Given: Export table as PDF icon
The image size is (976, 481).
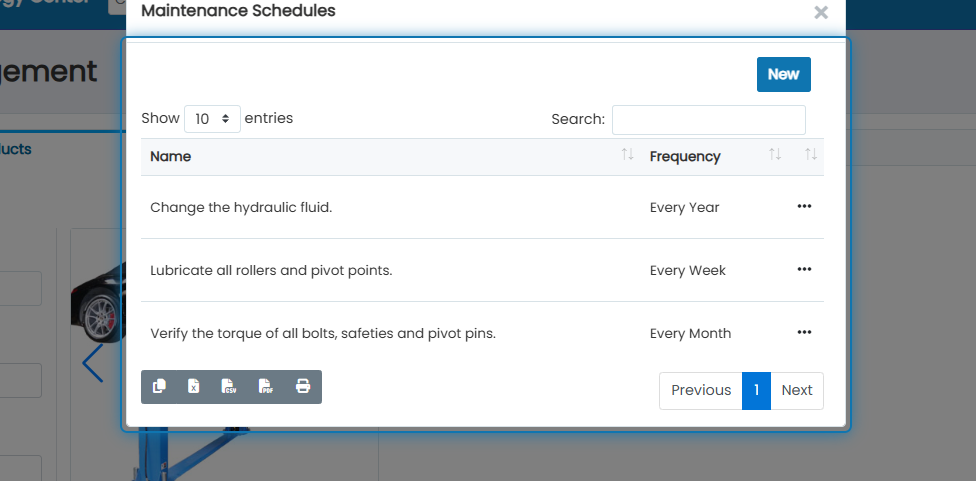Looking at the screenshot, I should [x=266, y=386].
